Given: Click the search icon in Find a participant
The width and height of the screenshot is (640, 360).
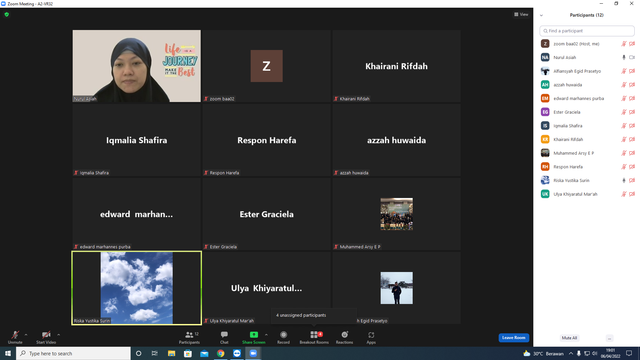Looking at the screenshot, I should coord(545,31).
